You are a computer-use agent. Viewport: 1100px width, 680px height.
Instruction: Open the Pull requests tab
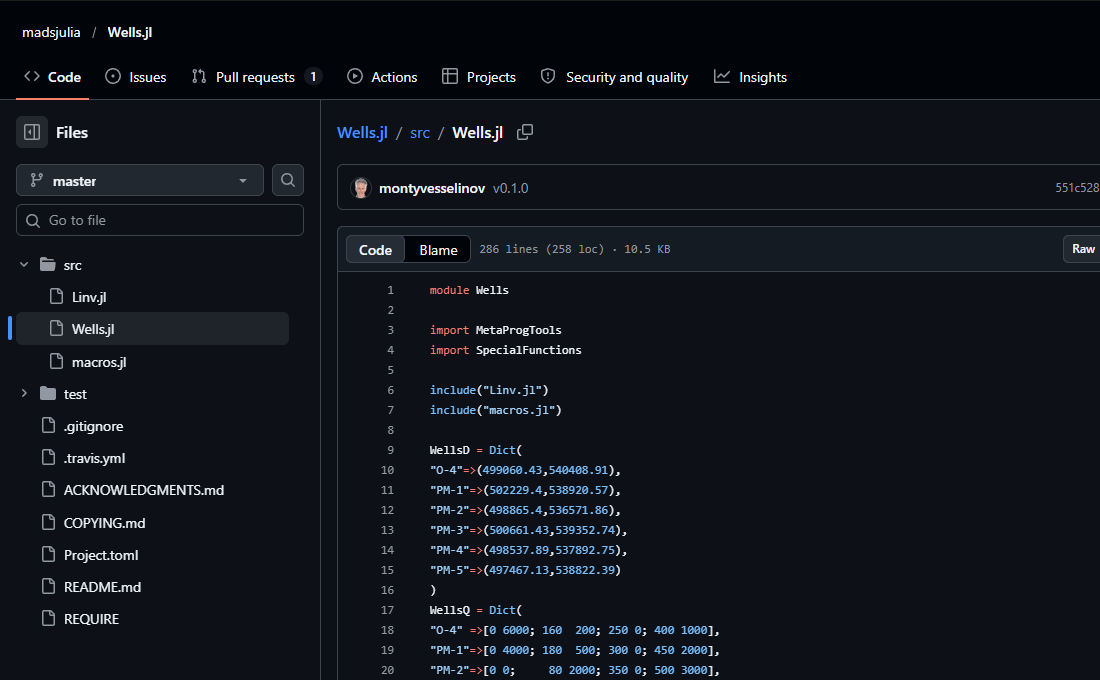point(257,77)
